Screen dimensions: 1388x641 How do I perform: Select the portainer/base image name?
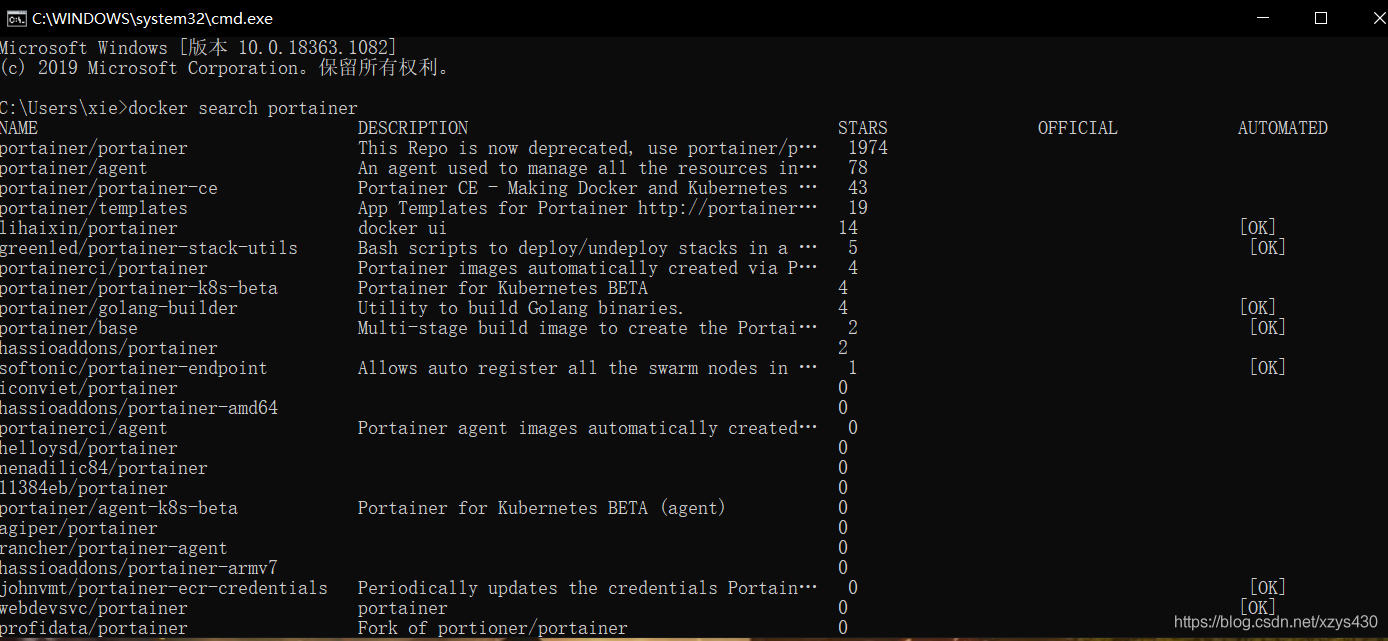[69, 328]
